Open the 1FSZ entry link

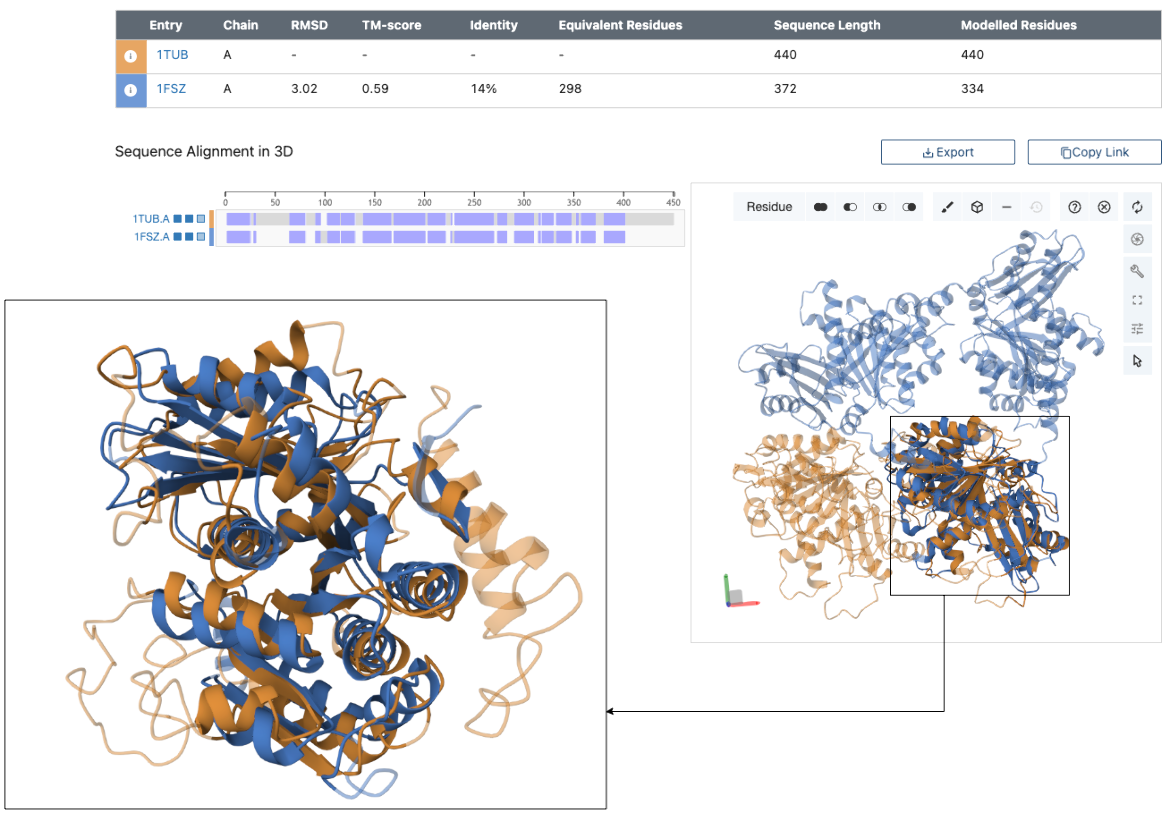coord(171,90)
